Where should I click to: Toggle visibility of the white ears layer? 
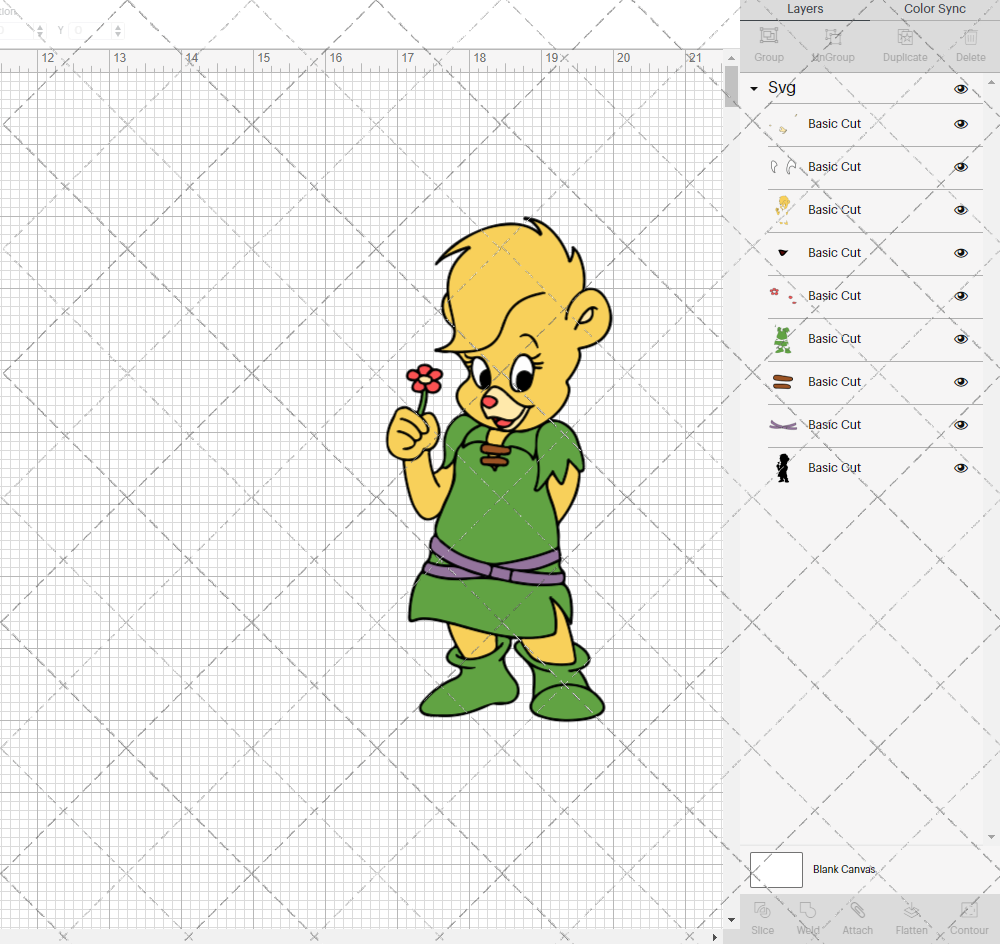coord(961,167)
